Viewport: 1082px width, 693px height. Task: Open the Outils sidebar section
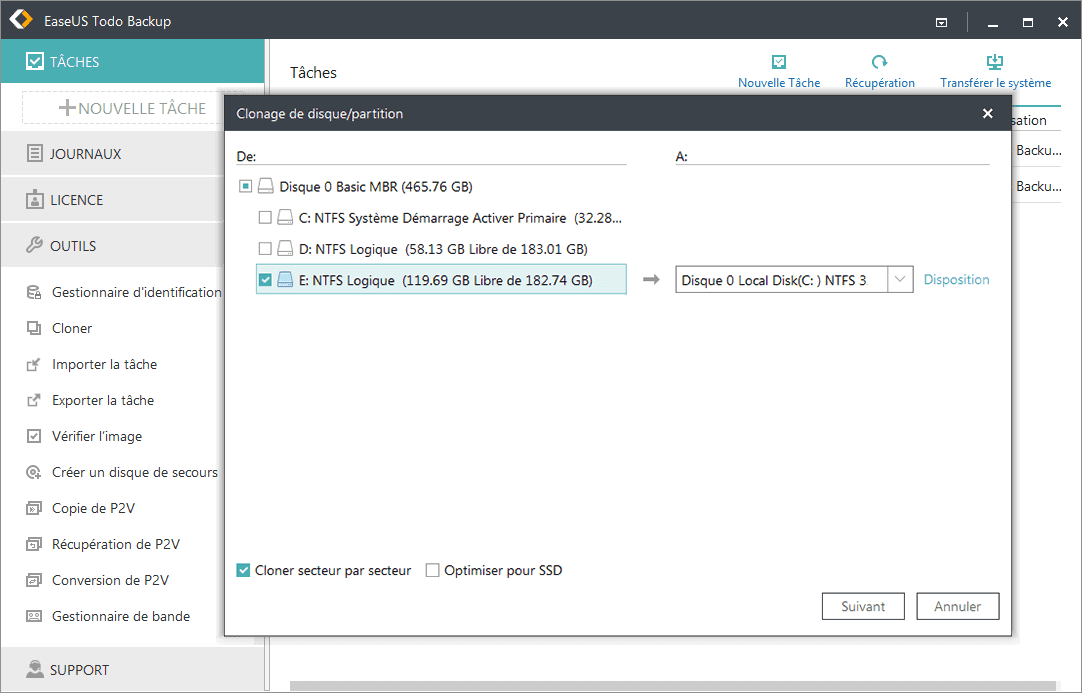[112, 245]
